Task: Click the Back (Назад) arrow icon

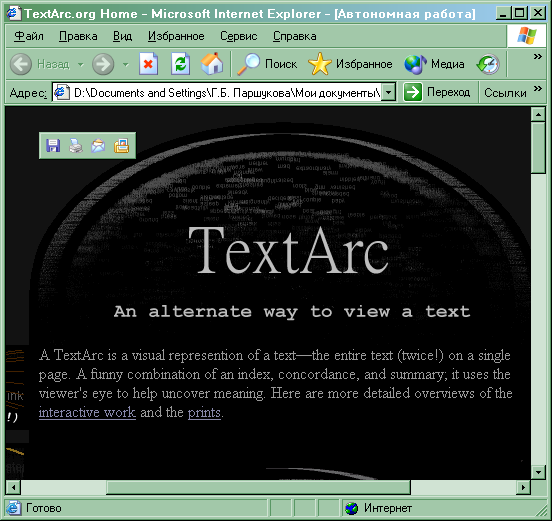Action: (x=21, y=64)
